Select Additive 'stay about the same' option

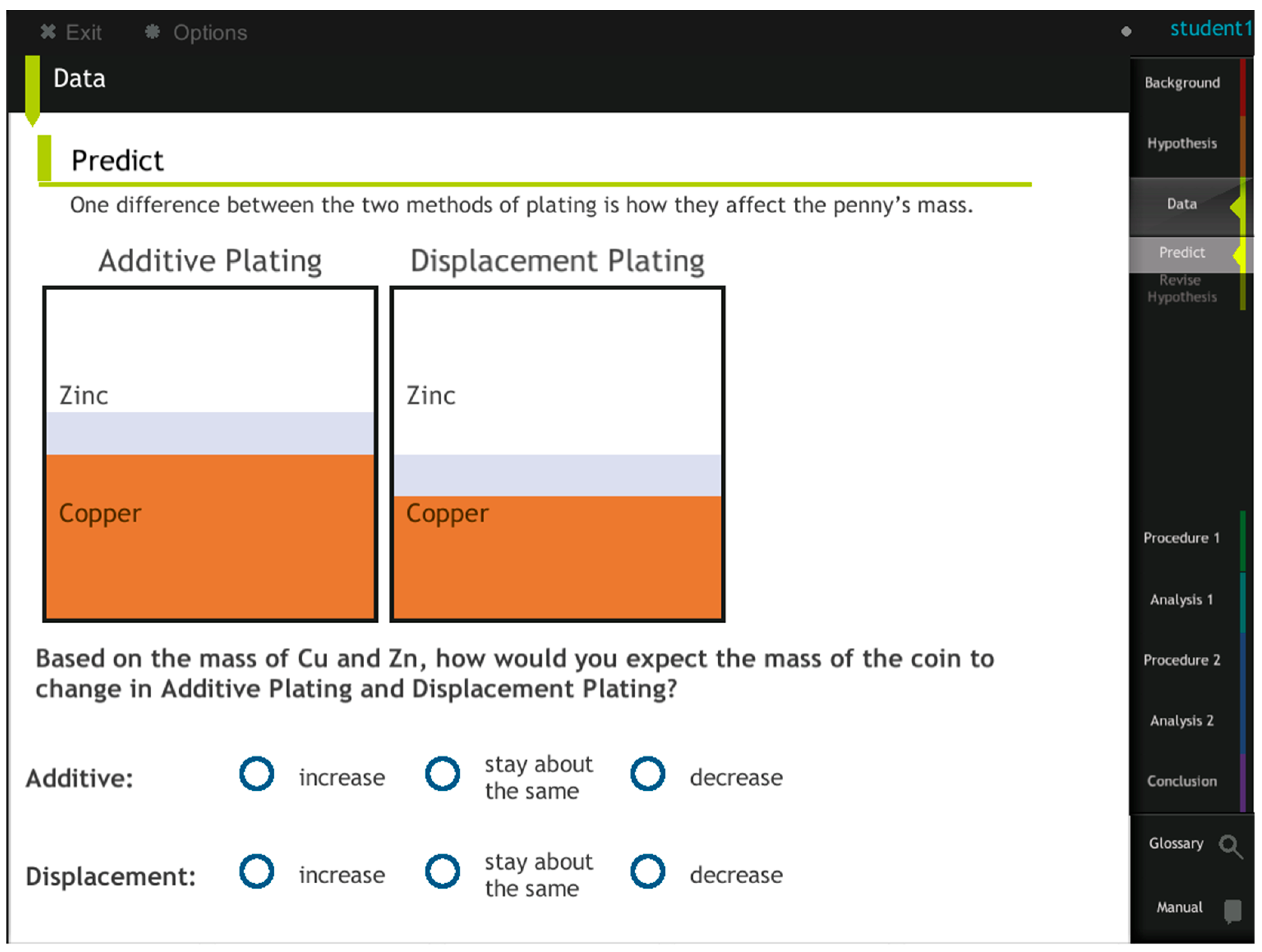coord(443,774)
